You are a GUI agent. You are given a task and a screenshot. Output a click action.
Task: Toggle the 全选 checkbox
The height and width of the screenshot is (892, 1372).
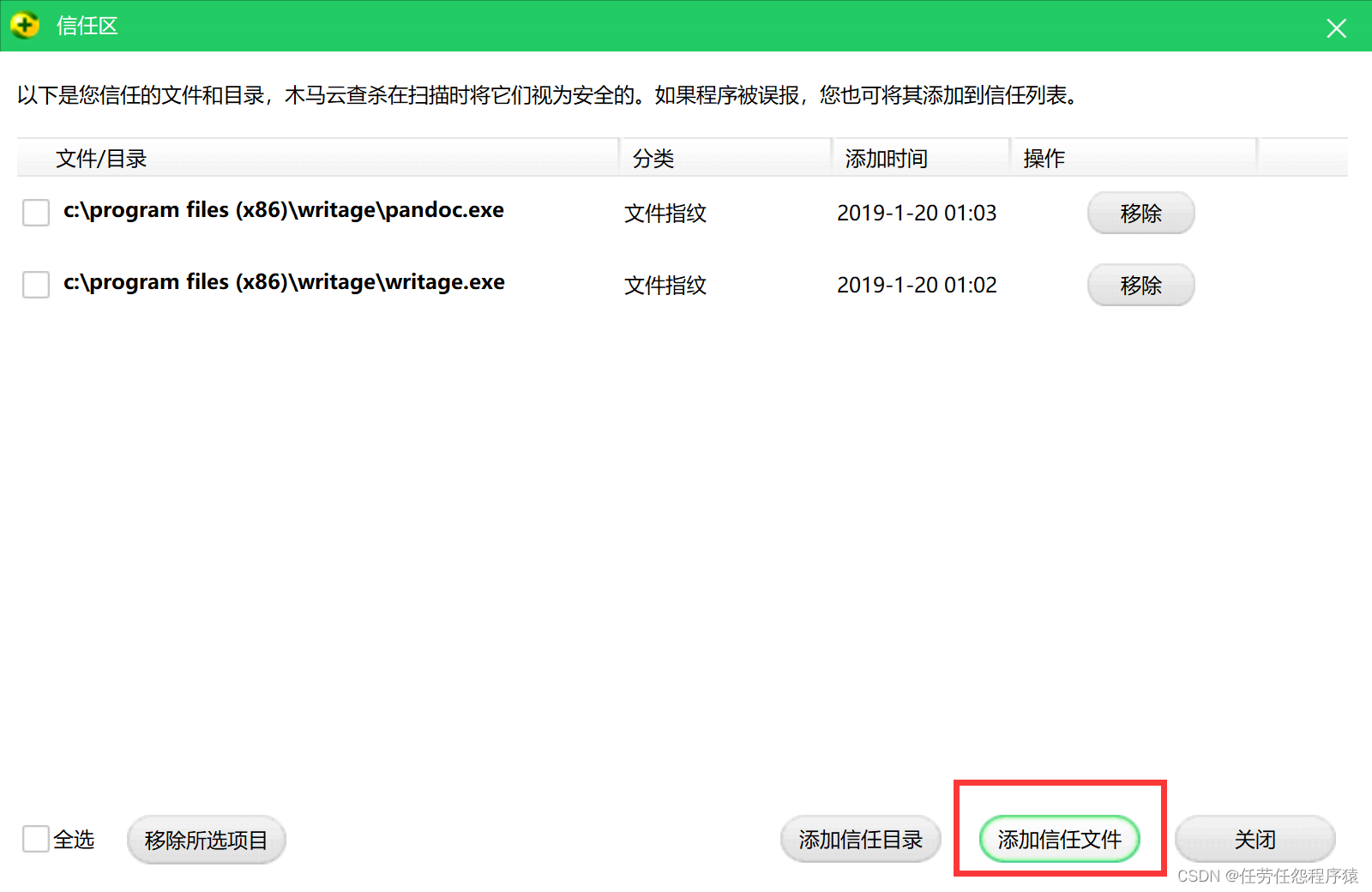coord(36,839)
